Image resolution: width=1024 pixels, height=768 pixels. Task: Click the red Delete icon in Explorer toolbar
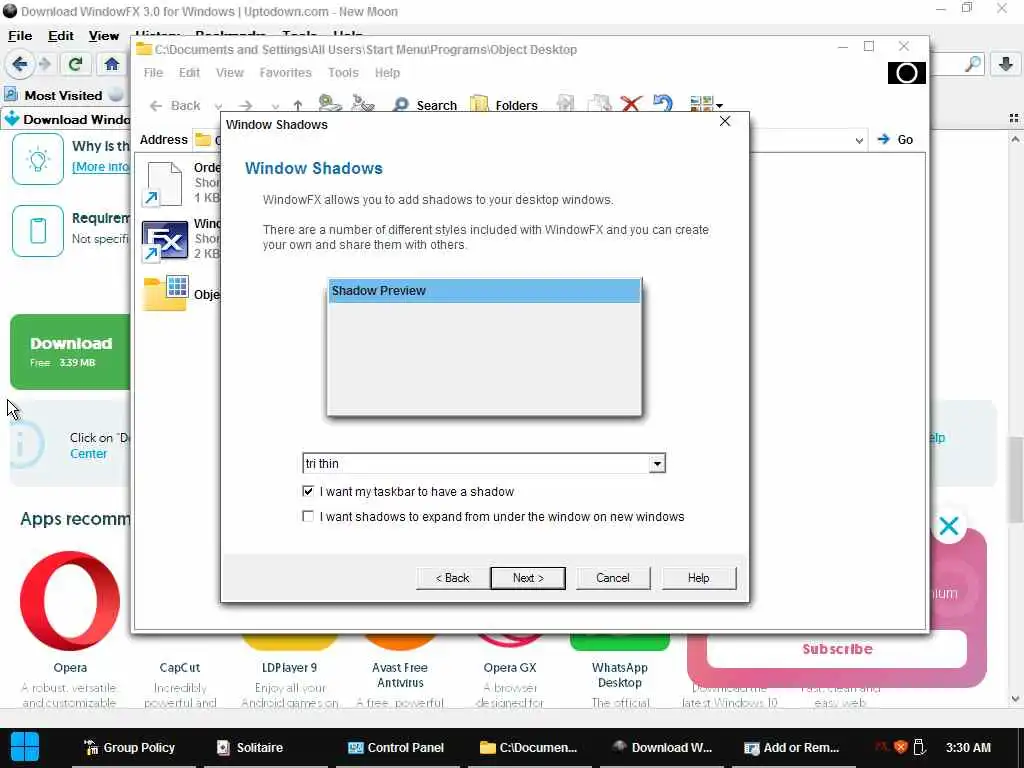click(x=631, y=104)
